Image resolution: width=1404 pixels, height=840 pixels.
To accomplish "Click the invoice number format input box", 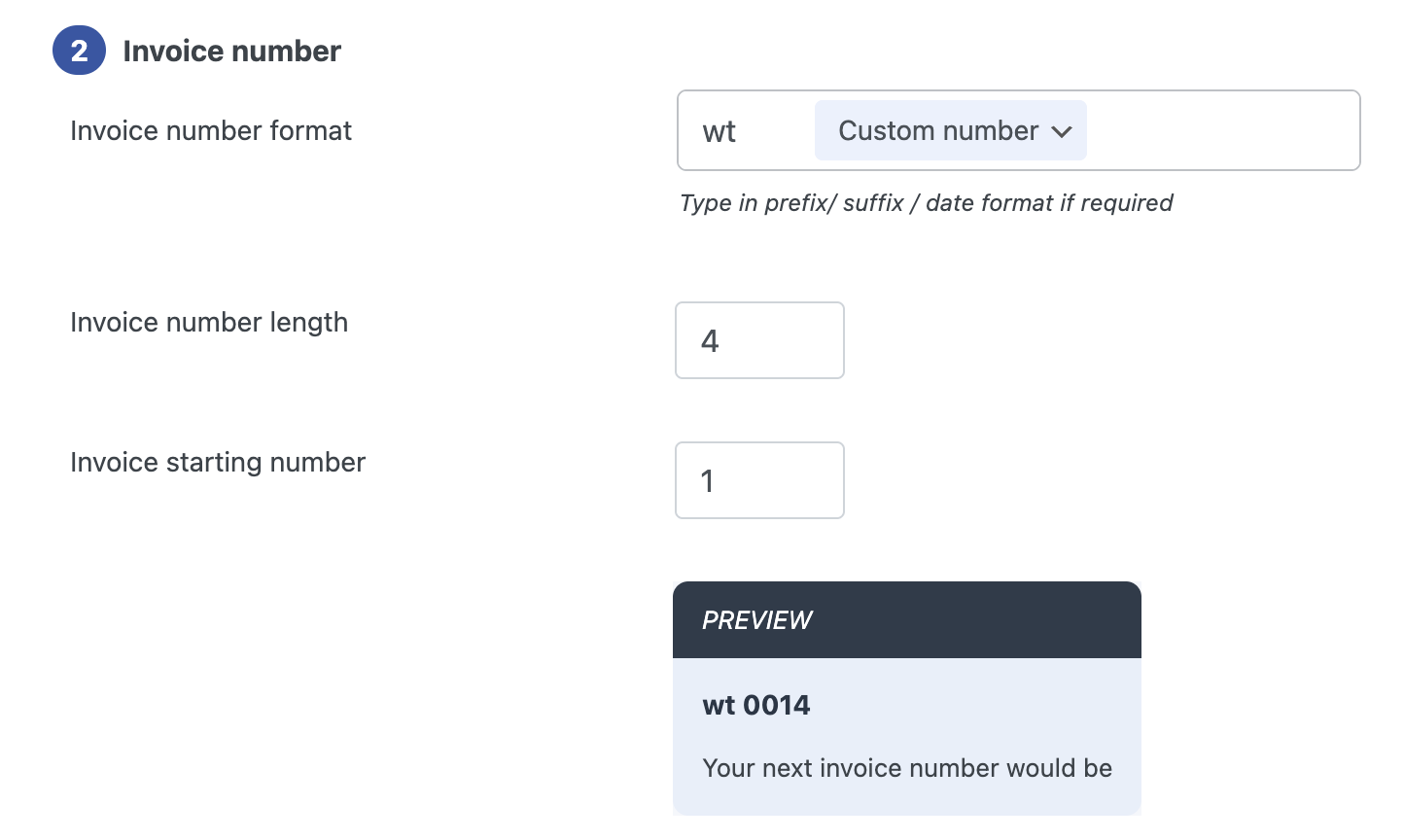I will (1215, 130).
